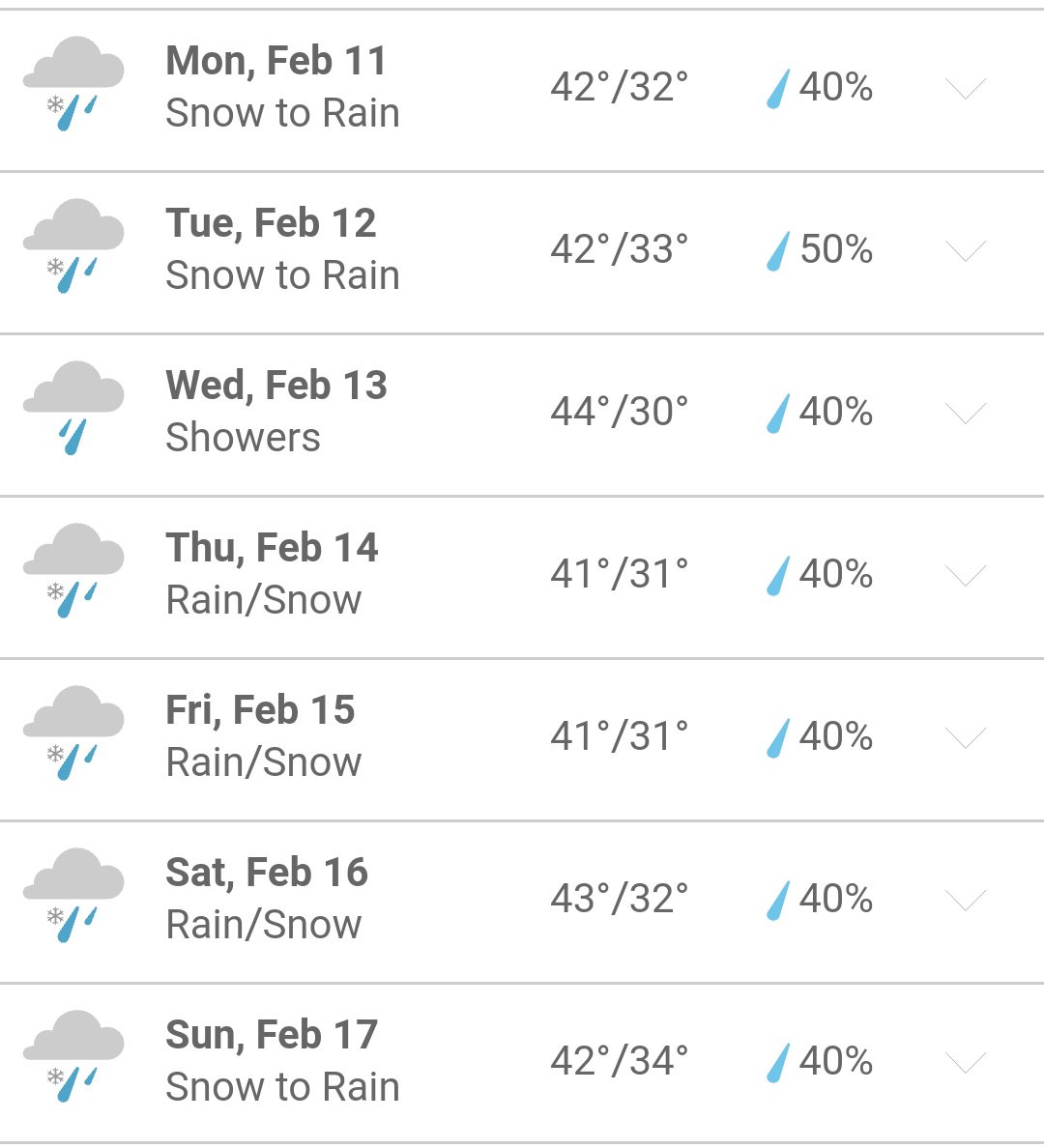Expand the Sun, Feb 17 row chevron

point(966,1062)
